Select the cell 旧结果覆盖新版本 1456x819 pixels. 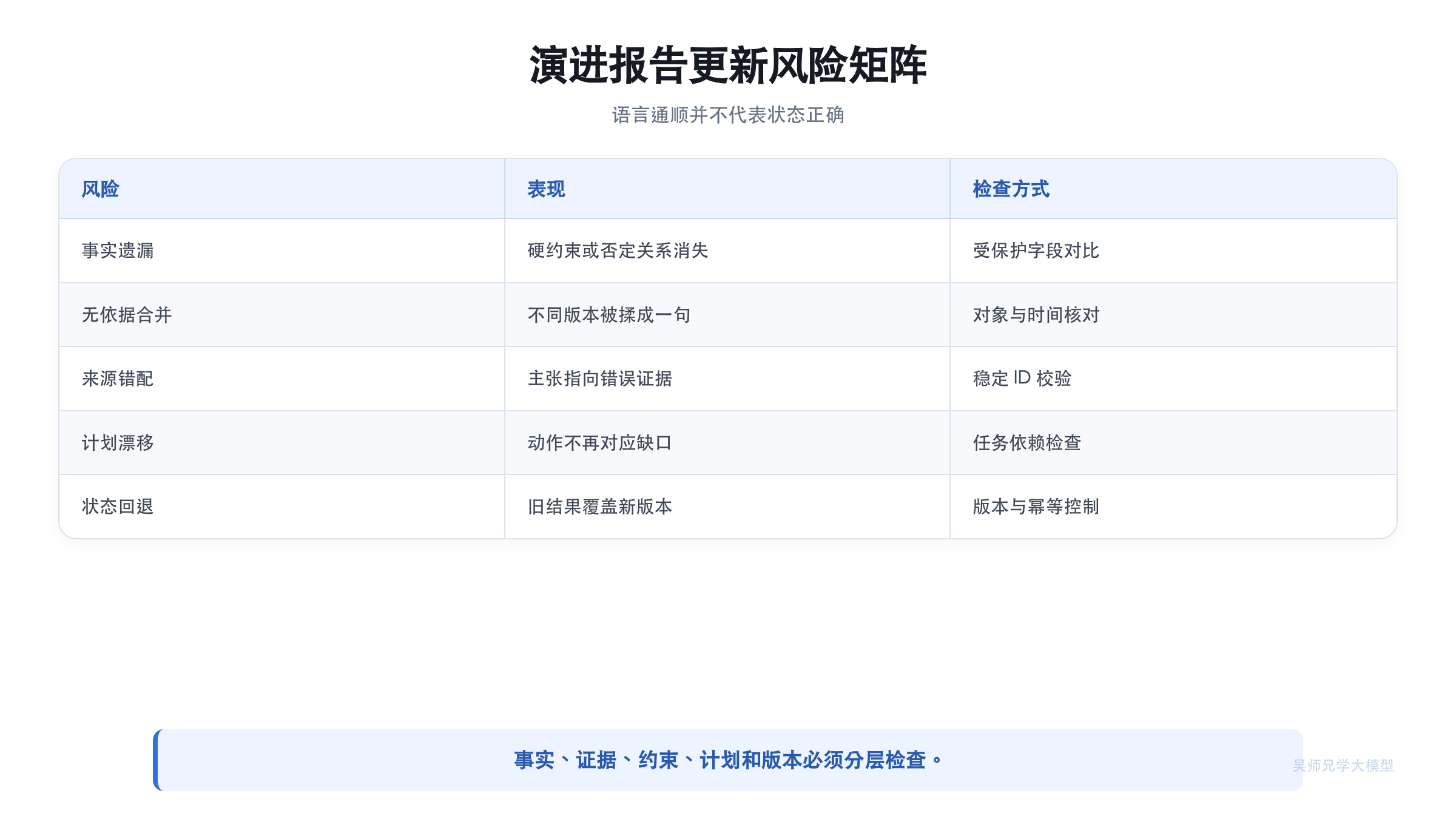click(x=727, y=507)
